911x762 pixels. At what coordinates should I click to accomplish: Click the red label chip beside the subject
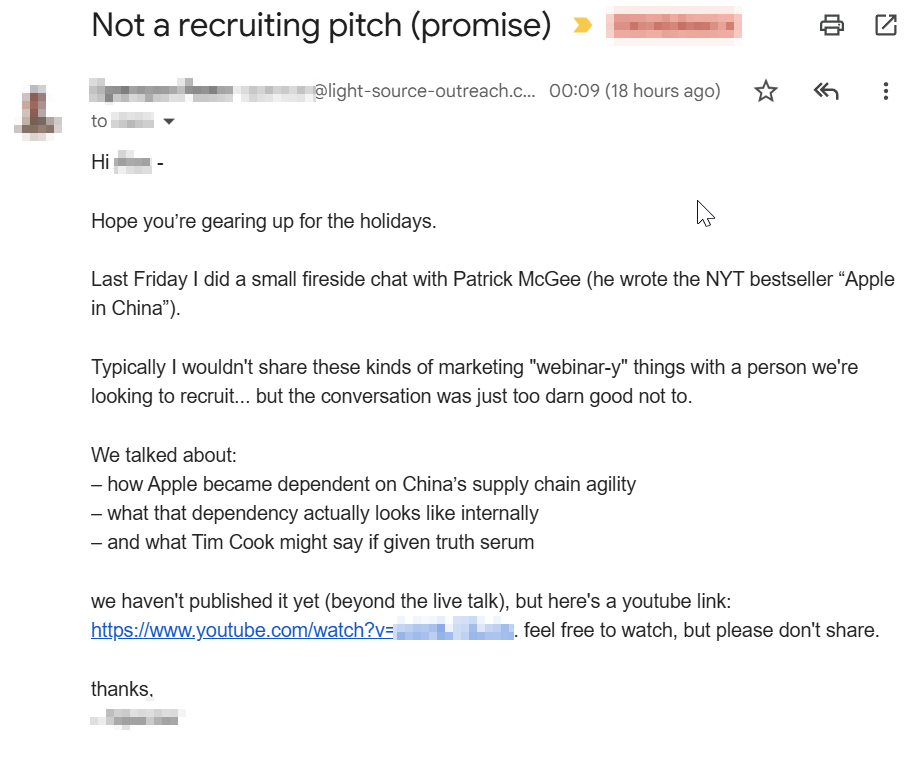point(675,26)
